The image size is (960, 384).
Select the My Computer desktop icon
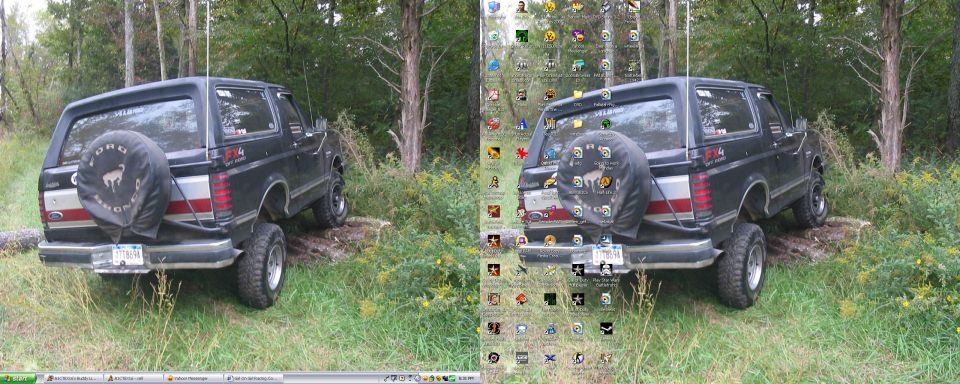[493, 7]
